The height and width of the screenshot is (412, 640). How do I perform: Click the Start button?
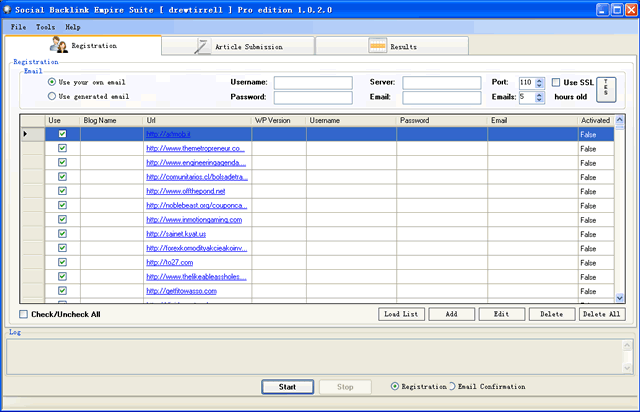pyautogui.click(x=287, y=387)
